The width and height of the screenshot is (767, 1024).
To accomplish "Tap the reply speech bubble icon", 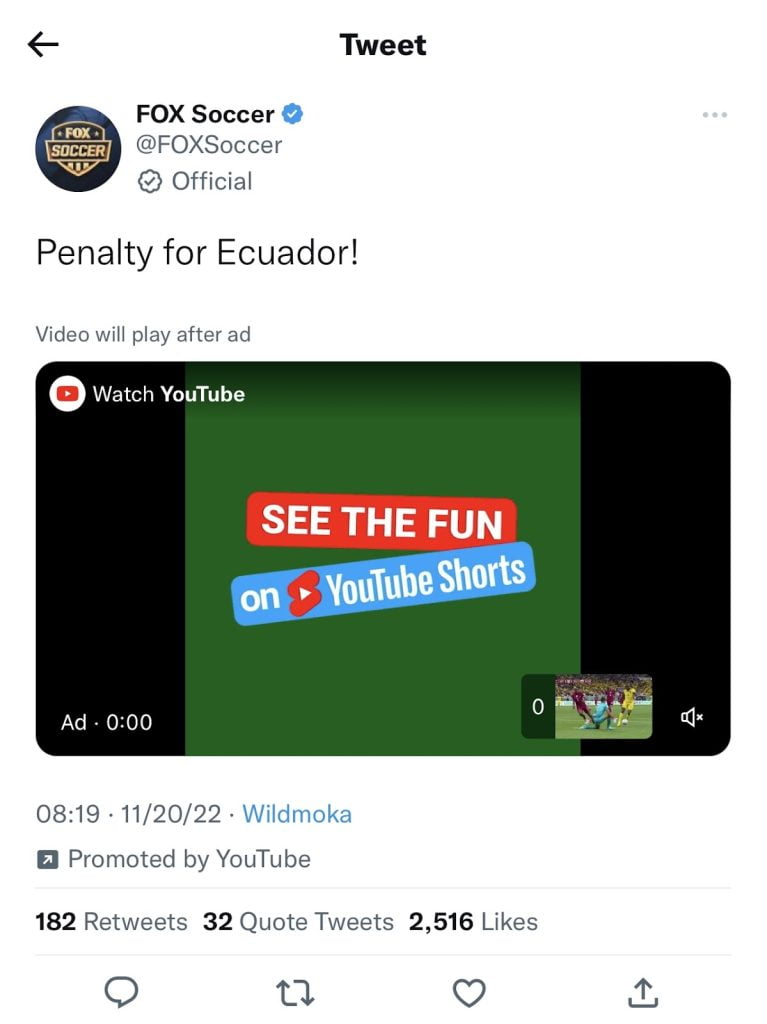I will point(122,992).
